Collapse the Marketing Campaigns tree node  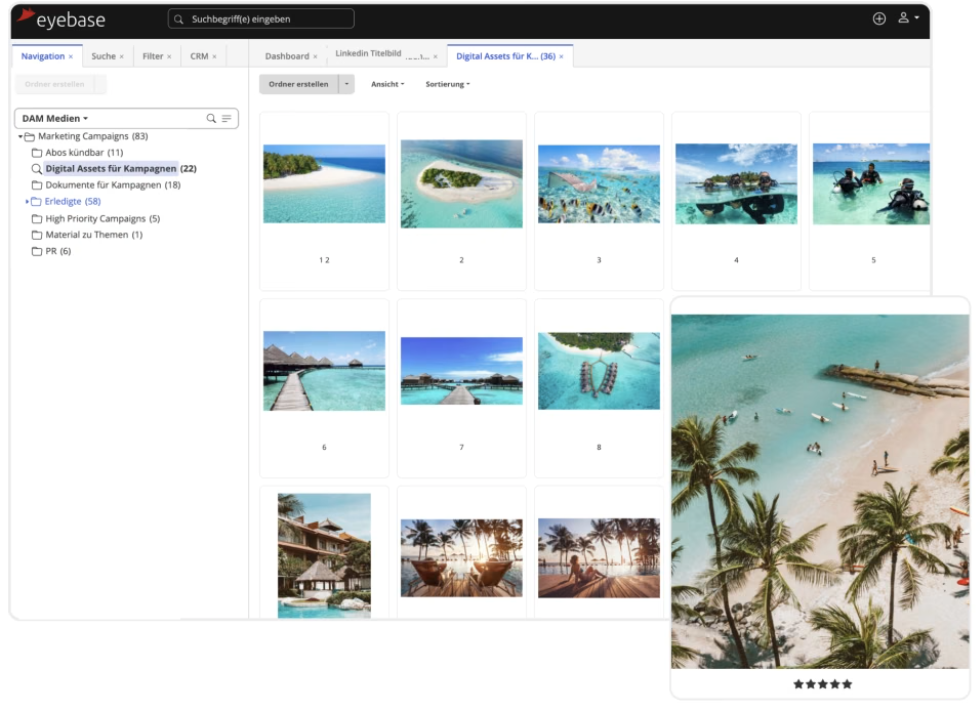click(x=20, y=136)
